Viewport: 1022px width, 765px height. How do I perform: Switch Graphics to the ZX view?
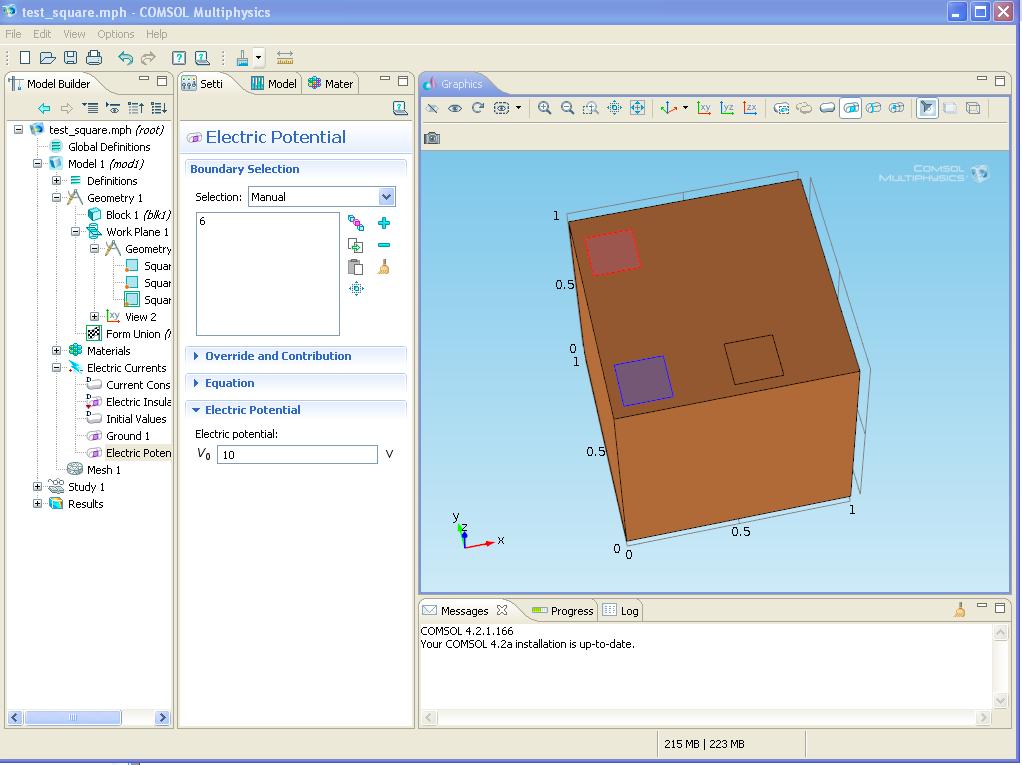coord(750,108)
